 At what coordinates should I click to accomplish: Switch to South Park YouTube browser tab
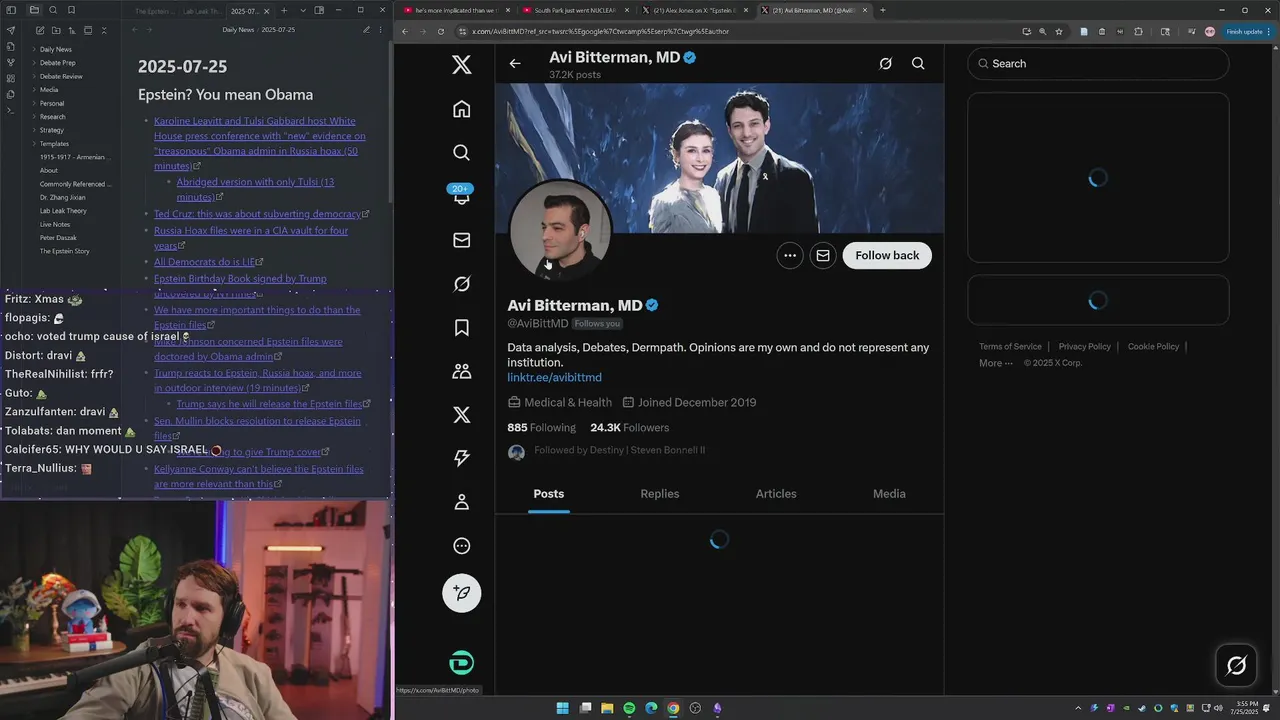[x=575, y=10]
